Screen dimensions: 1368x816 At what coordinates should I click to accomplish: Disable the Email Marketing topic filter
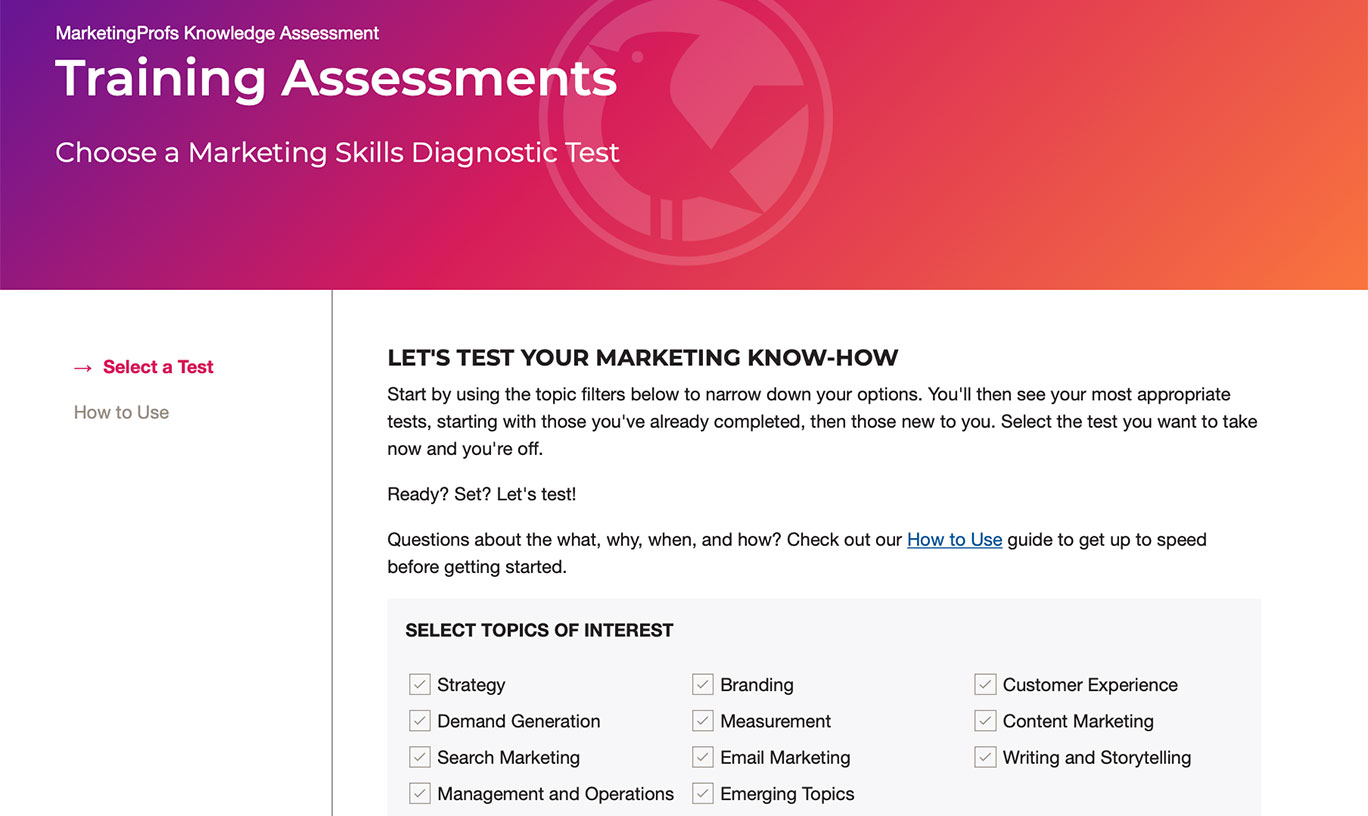(x=702, y=757)
